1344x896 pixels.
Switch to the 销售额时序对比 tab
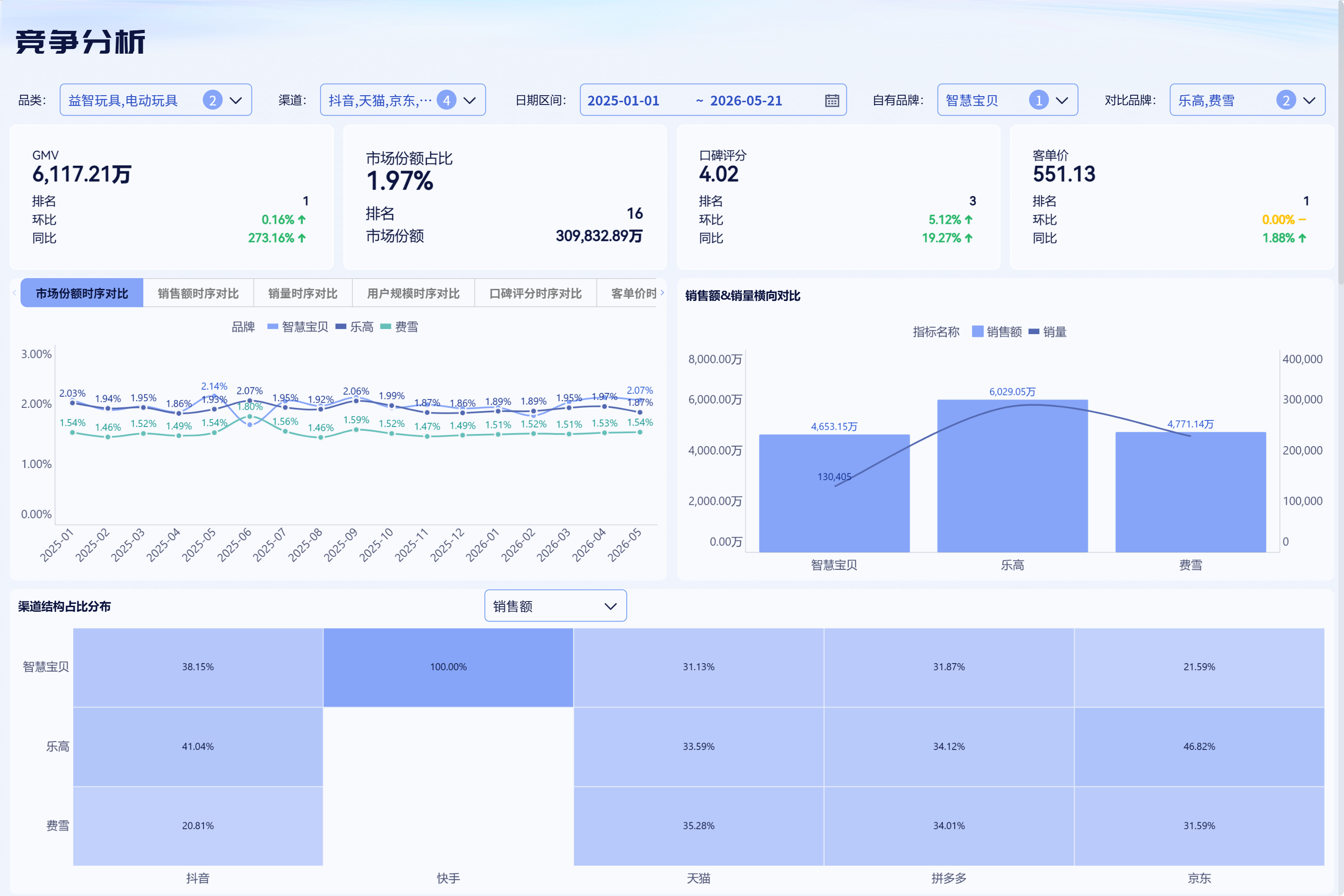click(x=198, y=293)
